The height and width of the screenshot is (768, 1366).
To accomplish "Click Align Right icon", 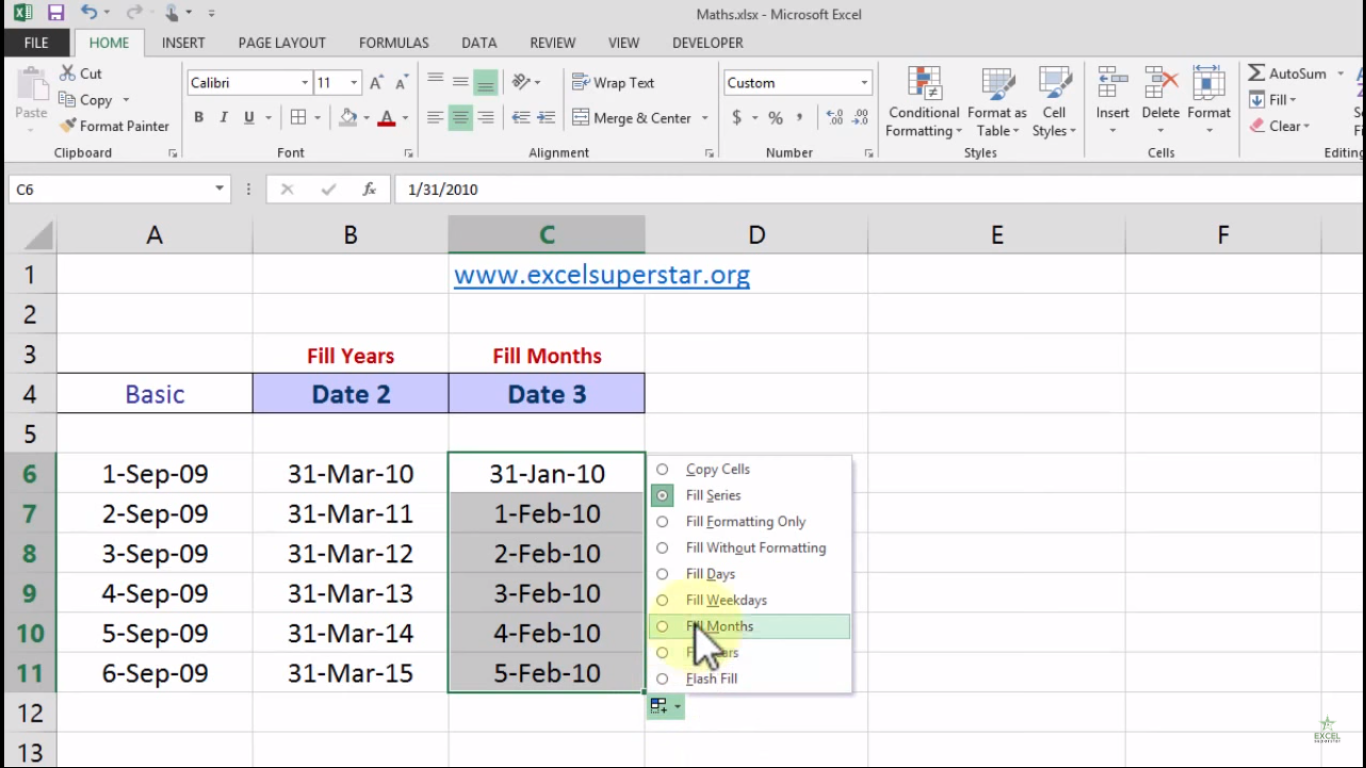I will 485,118.
